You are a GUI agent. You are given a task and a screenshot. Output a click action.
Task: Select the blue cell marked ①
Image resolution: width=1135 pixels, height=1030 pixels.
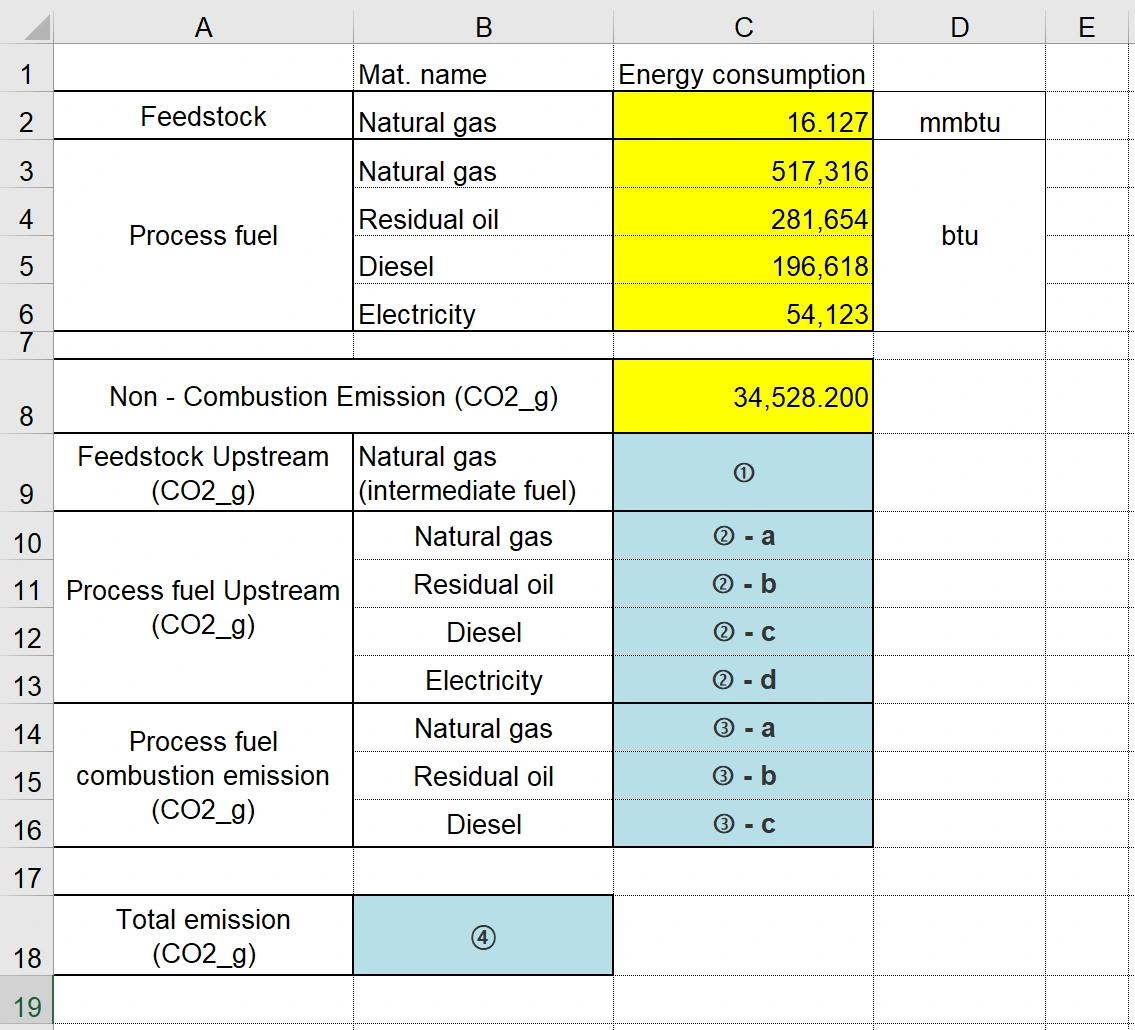(743, 473)
